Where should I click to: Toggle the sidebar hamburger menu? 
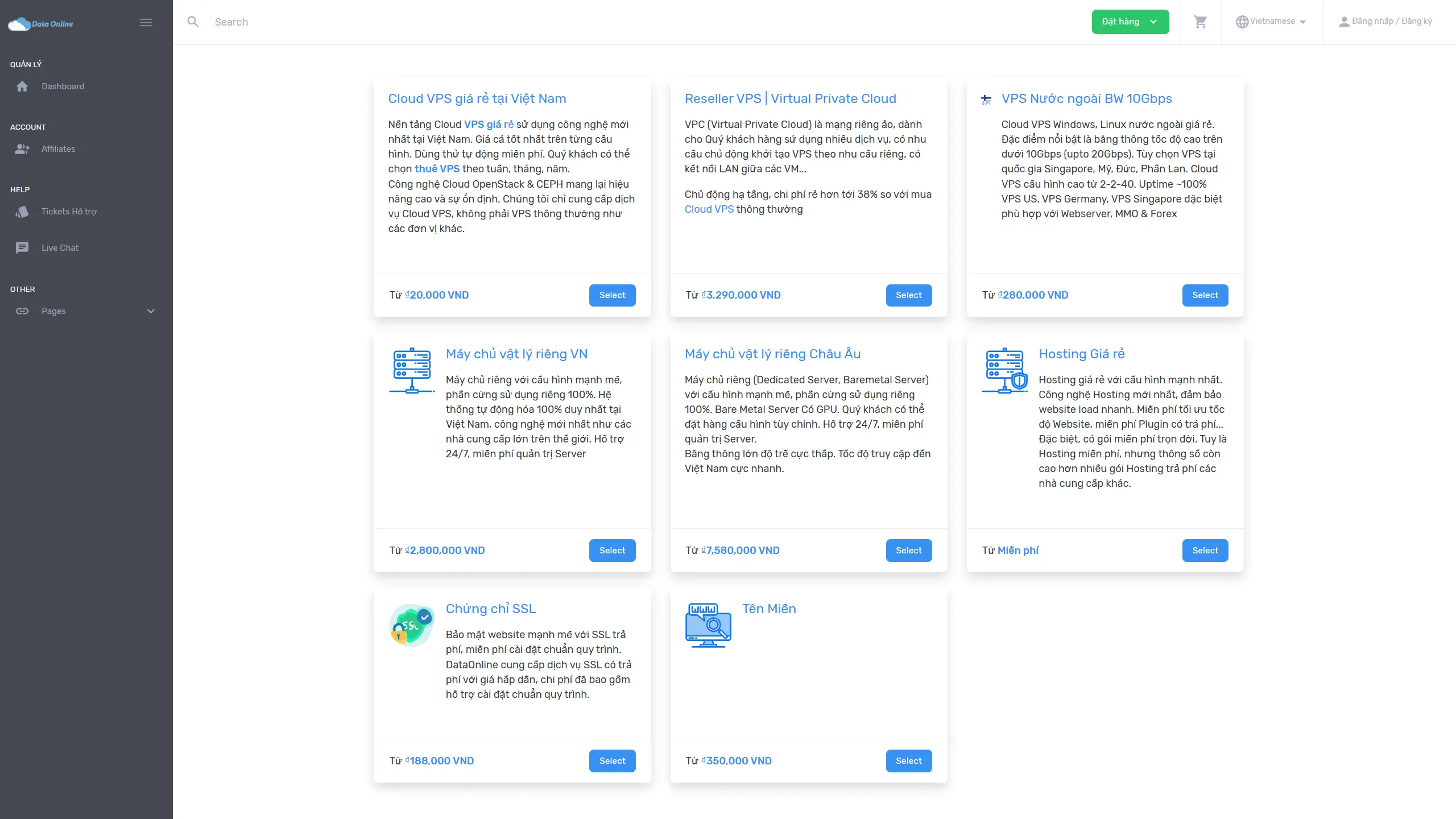point(146,23)
